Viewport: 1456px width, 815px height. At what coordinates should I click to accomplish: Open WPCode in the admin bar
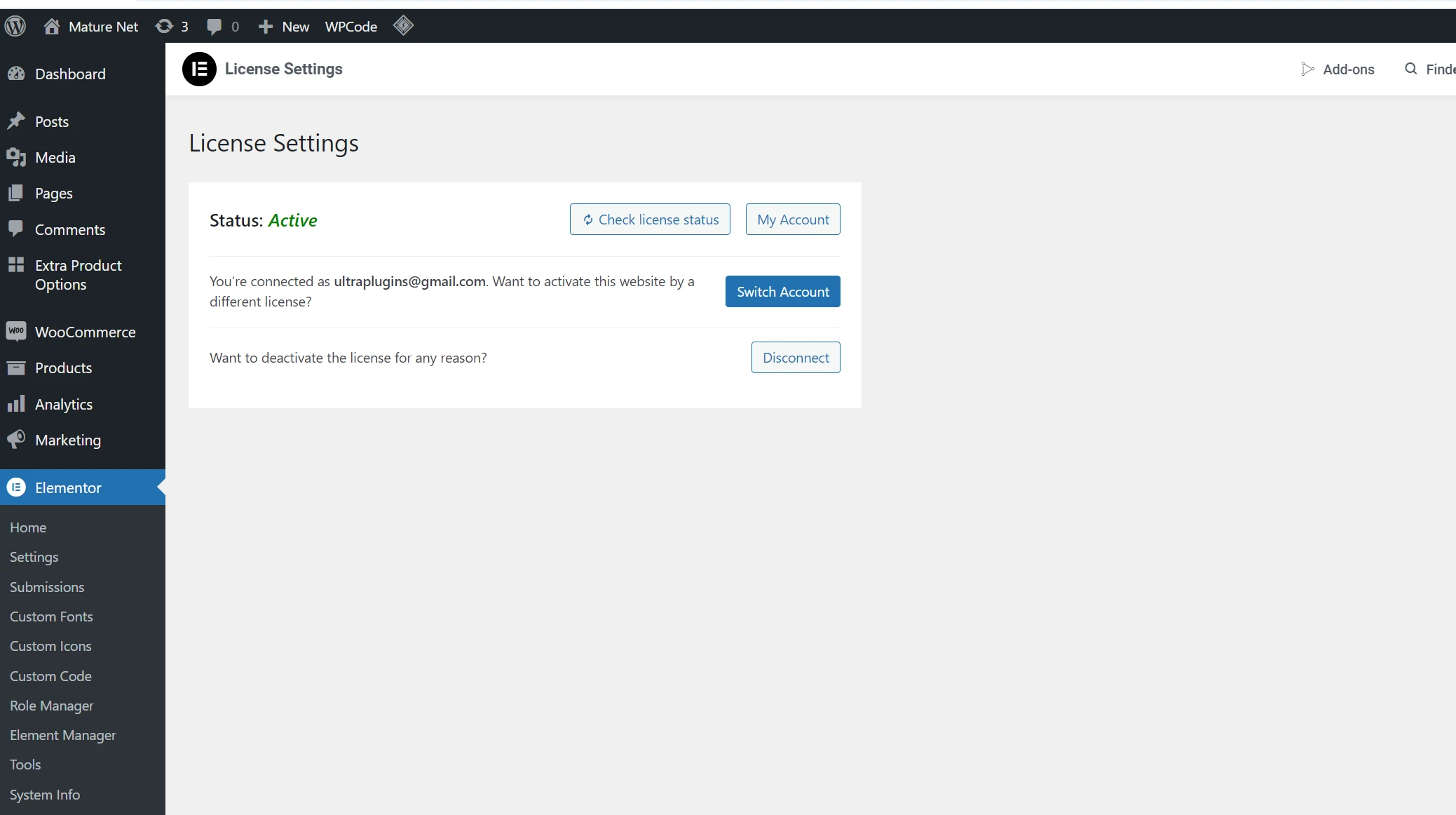351,27
